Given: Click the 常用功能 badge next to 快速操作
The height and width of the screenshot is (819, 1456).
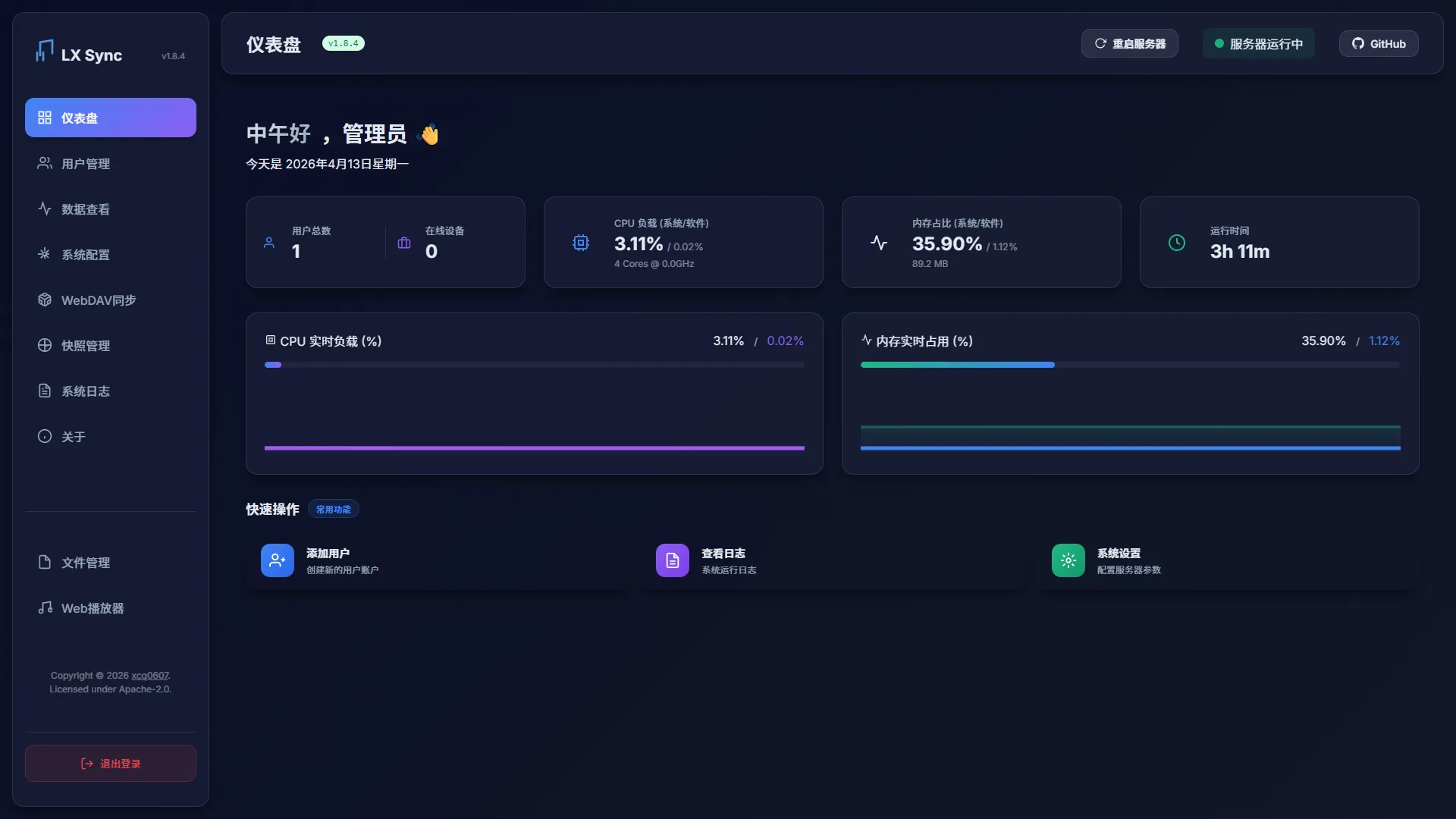Looking at the screenshot, I should pos(333,509).
